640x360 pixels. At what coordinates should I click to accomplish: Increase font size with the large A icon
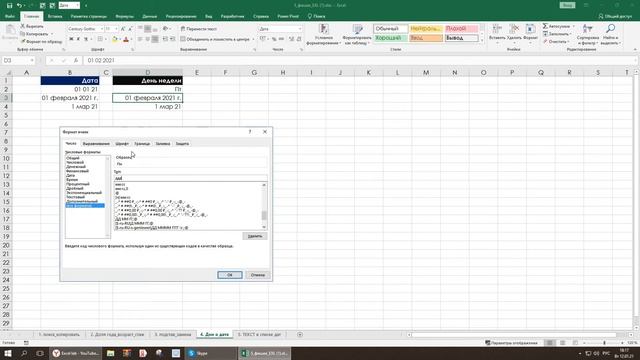(x=123, y=29)
